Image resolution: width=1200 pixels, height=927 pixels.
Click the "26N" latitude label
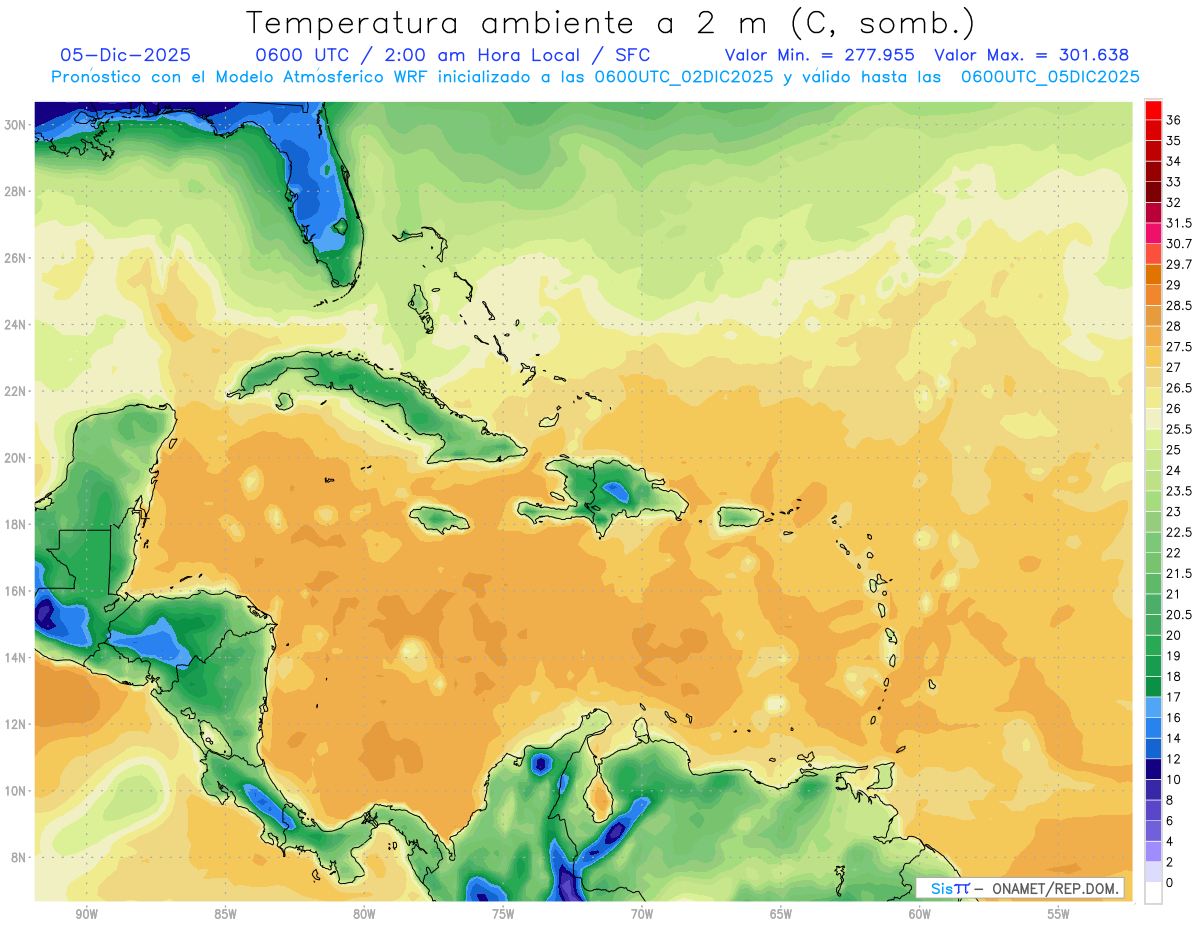(15, 258)
